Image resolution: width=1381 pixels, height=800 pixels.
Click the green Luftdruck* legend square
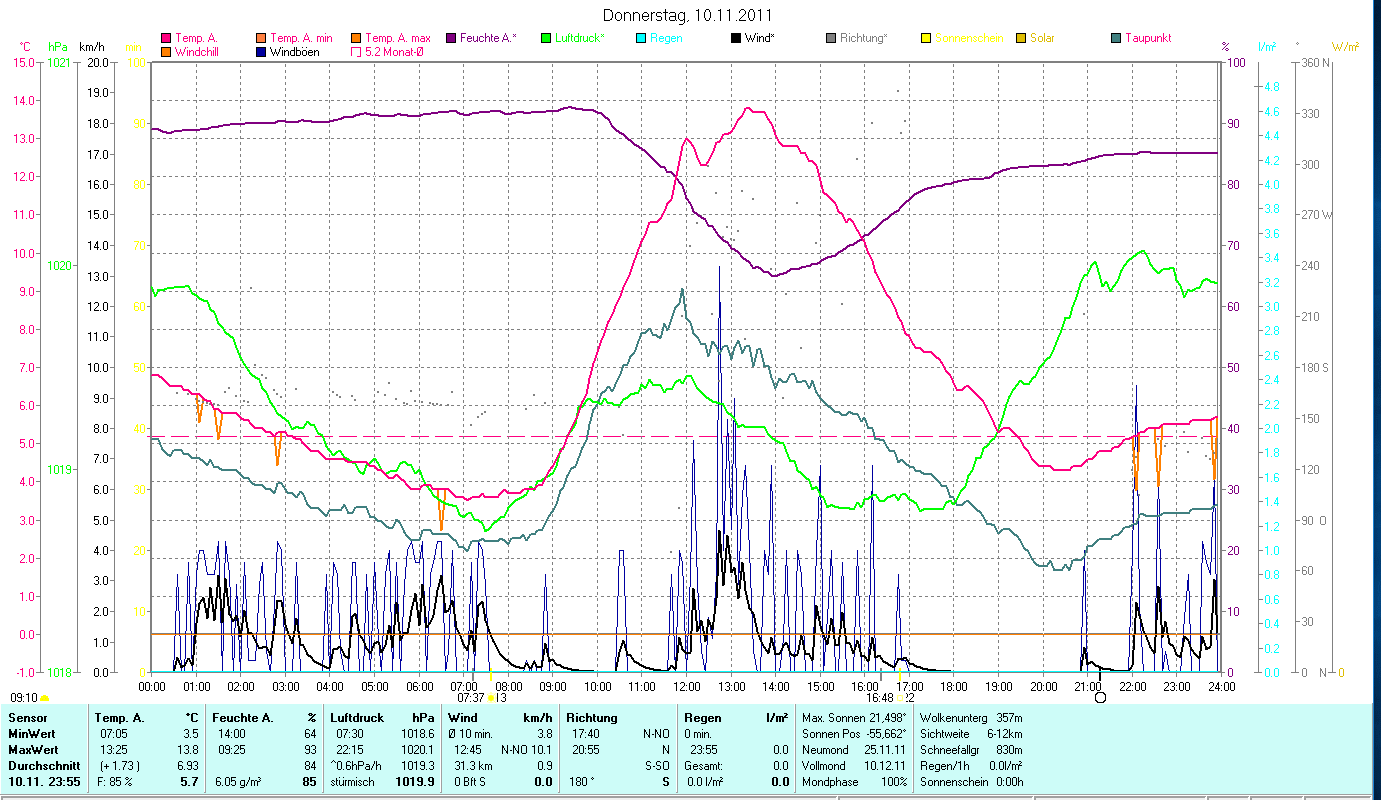coord(545,38)
